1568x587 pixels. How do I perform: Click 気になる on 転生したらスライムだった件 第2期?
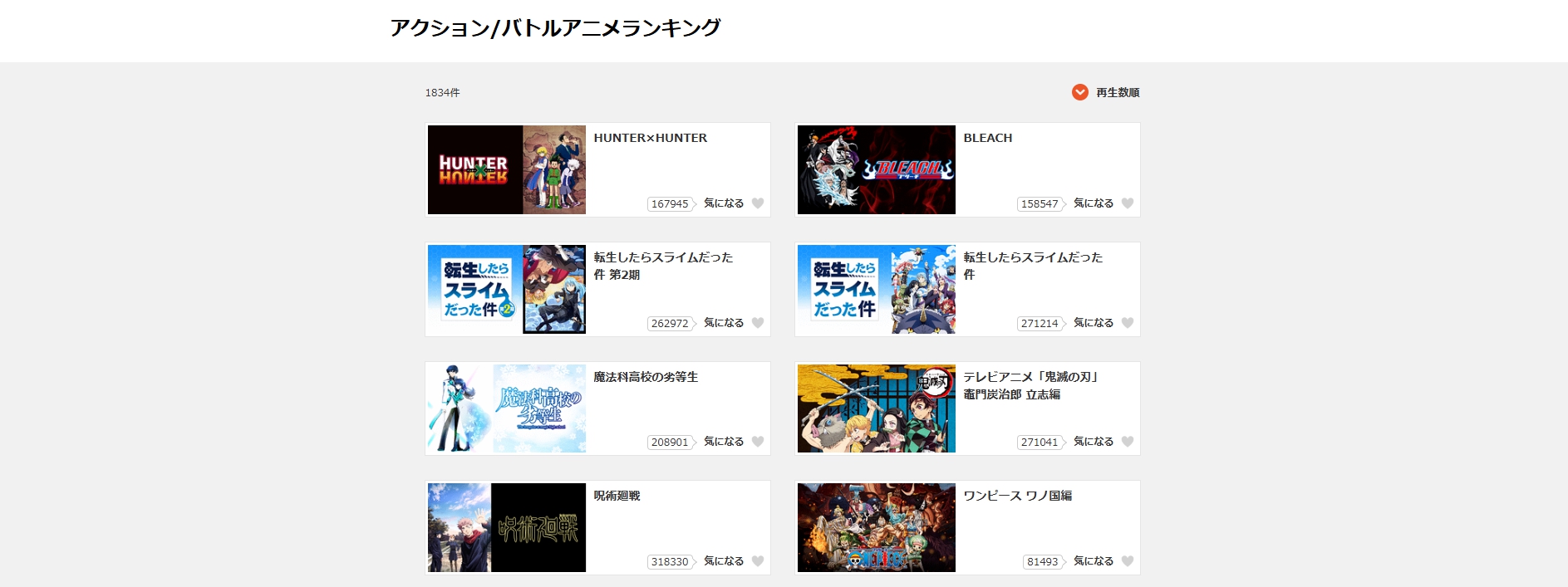point(724,323)
